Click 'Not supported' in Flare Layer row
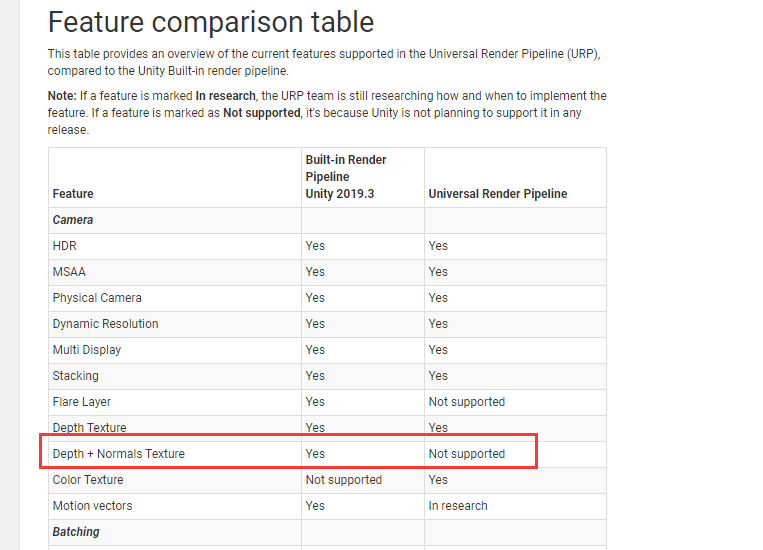763x550 pixels. [467, 402]
